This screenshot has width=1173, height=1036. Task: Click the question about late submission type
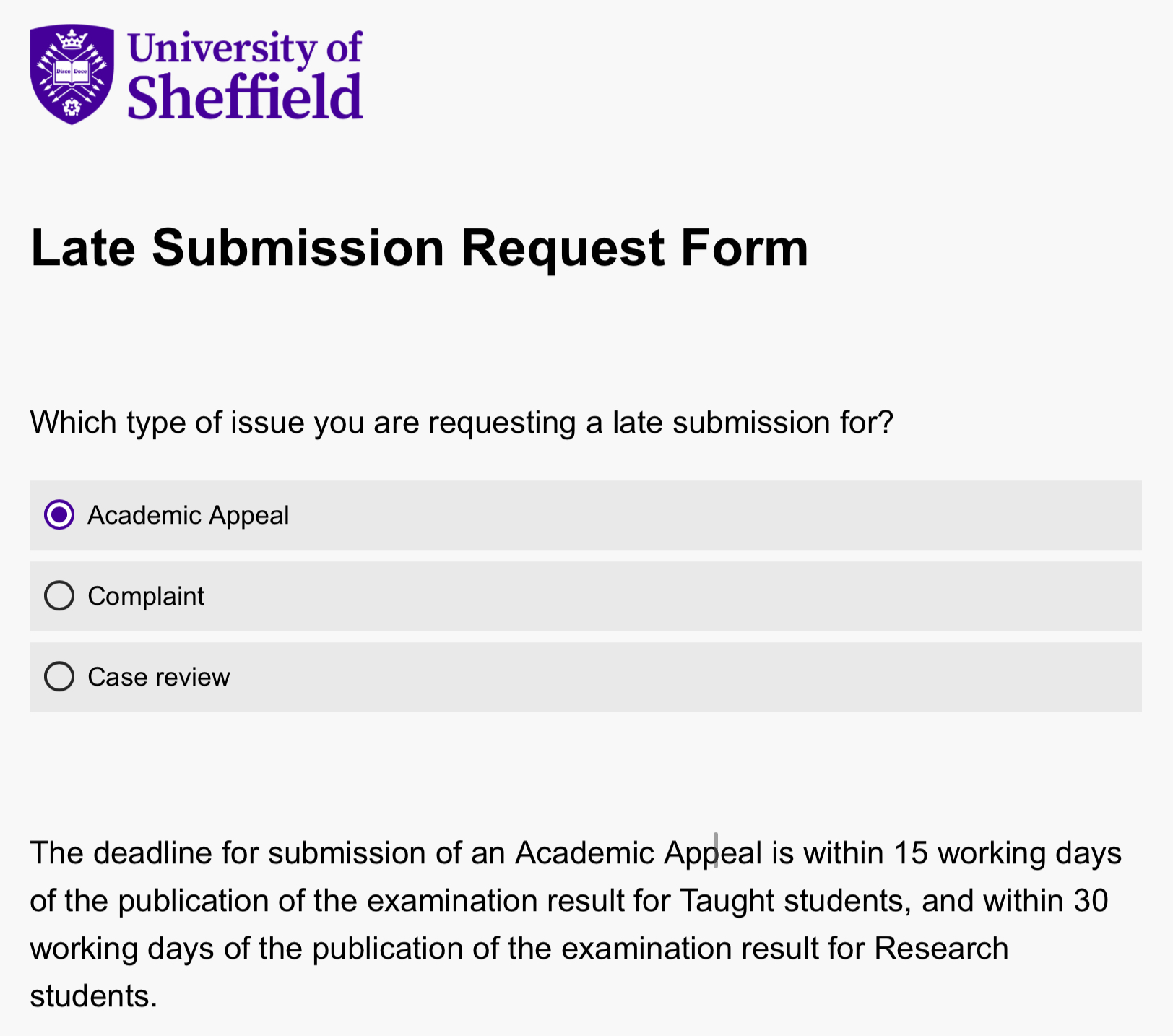click(x=462, y=422)
